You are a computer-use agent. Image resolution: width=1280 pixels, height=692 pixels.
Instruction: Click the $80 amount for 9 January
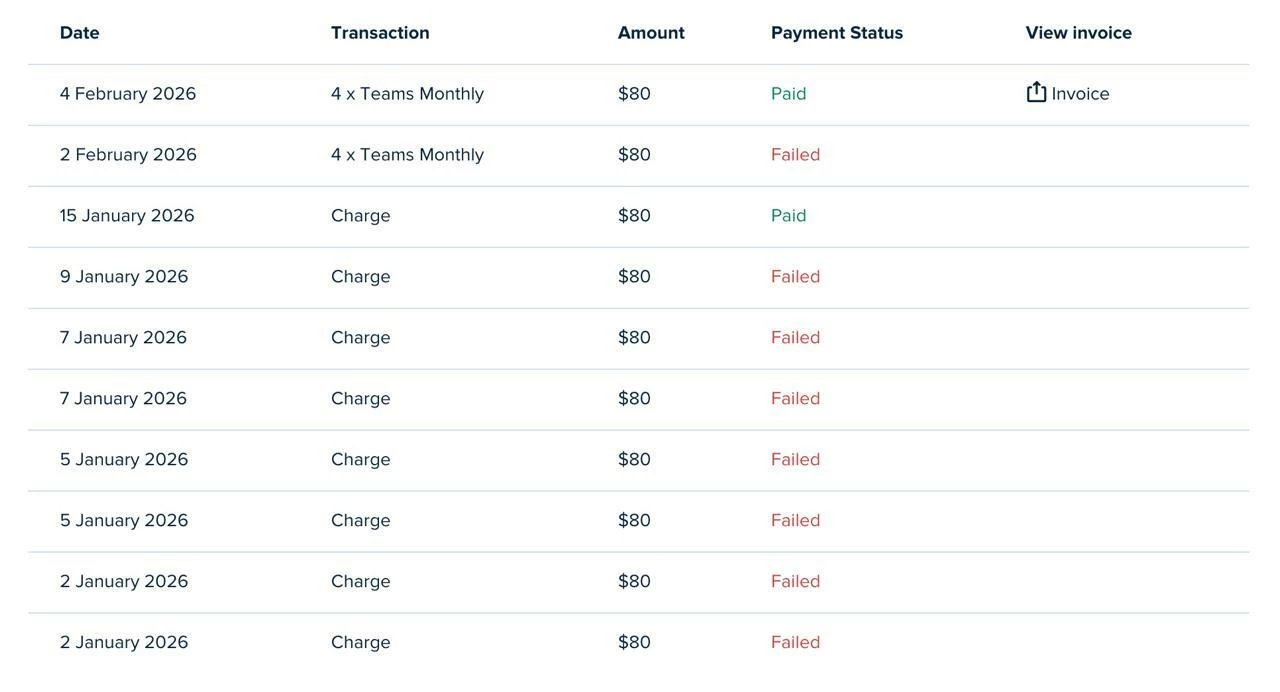pyautogui.click(x=634, y=277)
